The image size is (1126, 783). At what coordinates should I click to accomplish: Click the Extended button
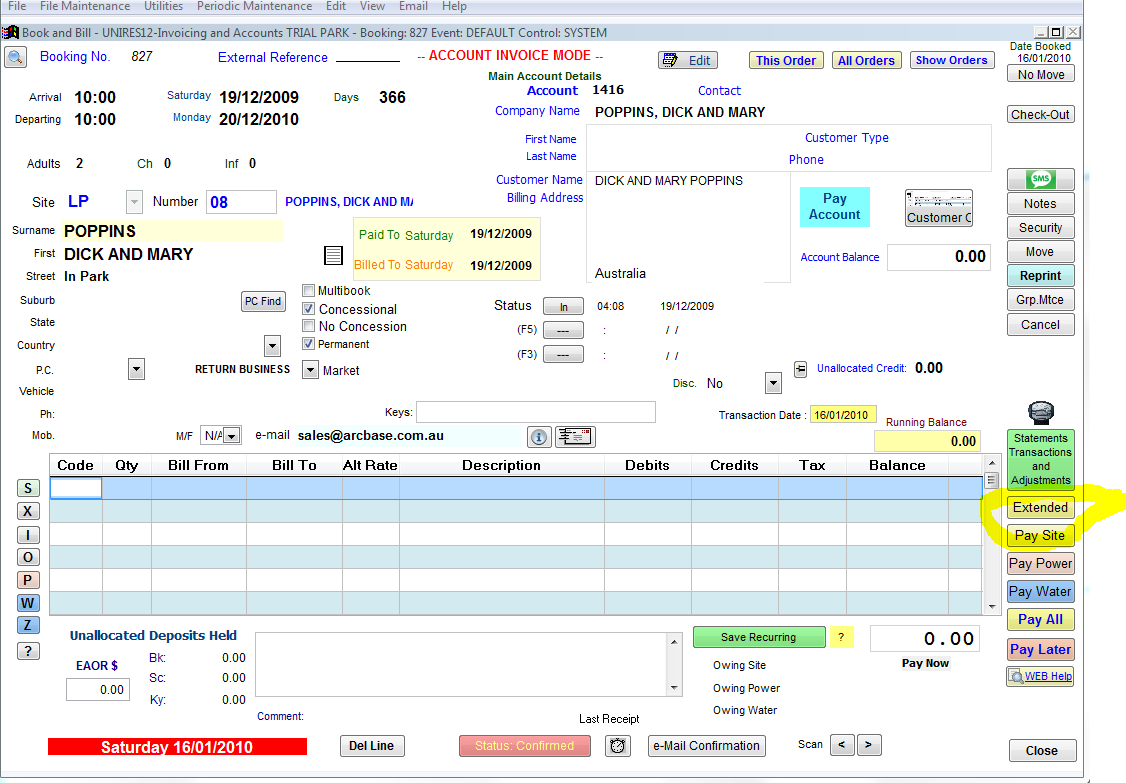click(x=1041, y=507)
